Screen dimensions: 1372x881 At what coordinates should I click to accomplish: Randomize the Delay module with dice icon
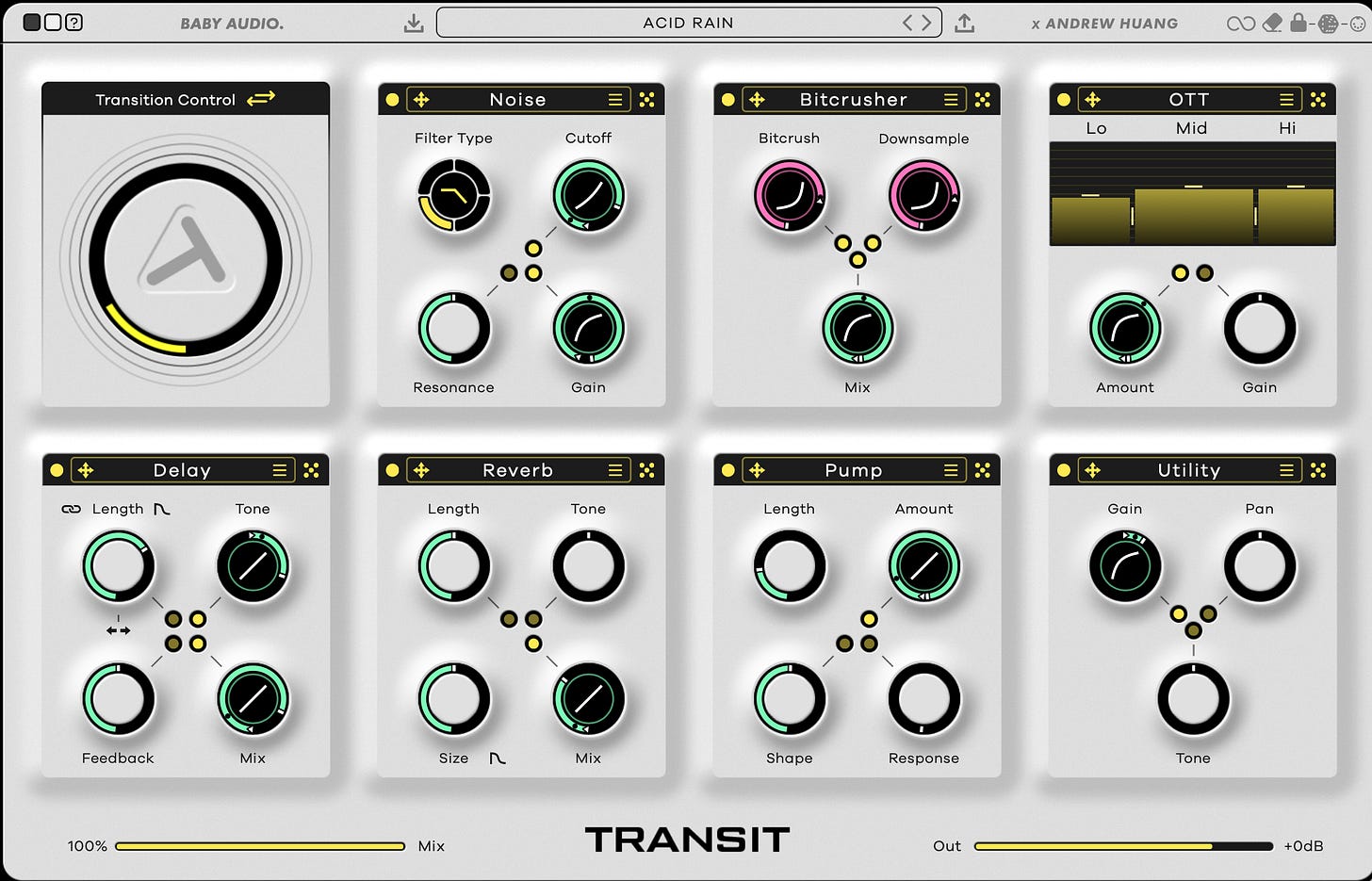tap(312, 470)
